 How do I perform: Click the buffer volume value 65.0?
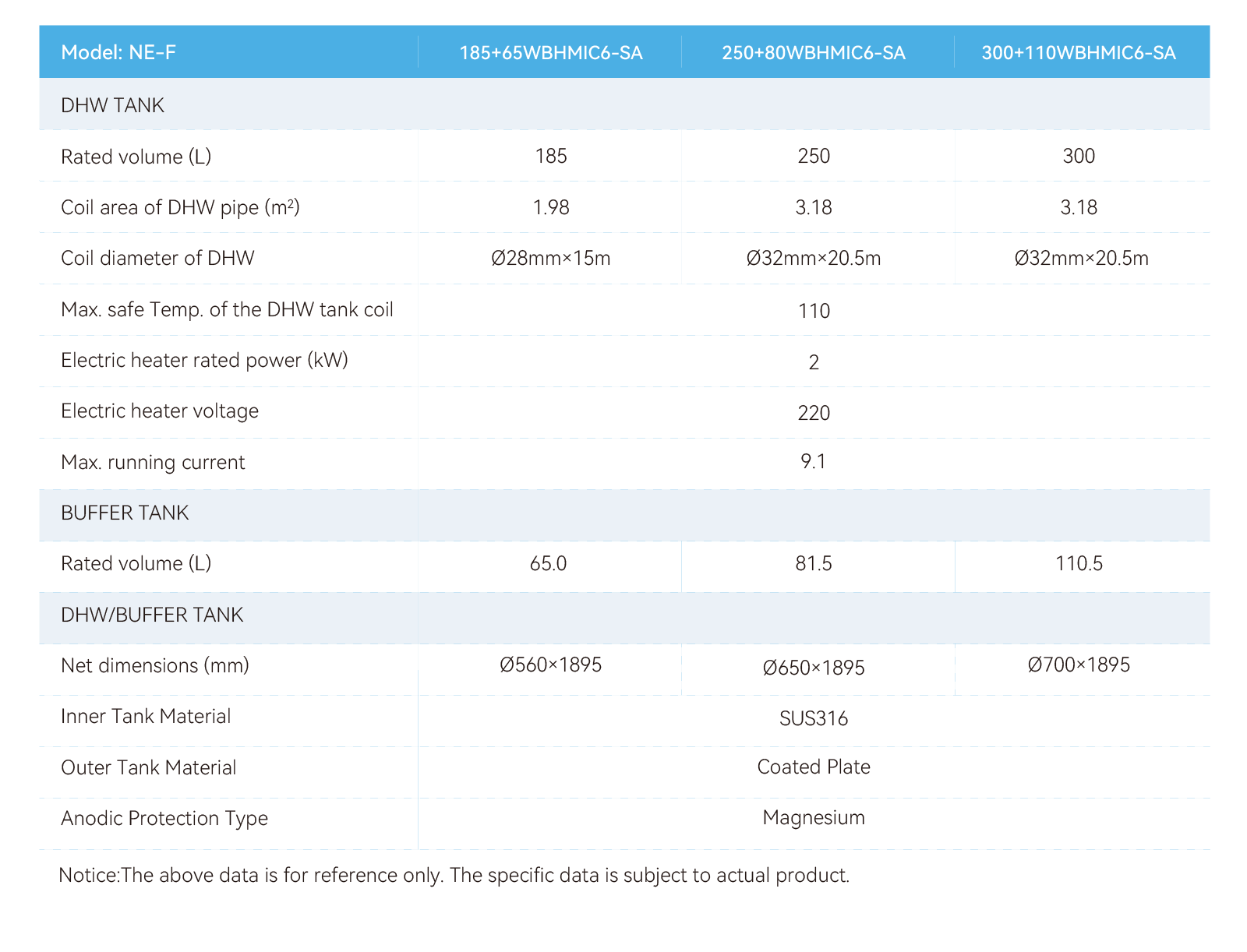(548, 563)
